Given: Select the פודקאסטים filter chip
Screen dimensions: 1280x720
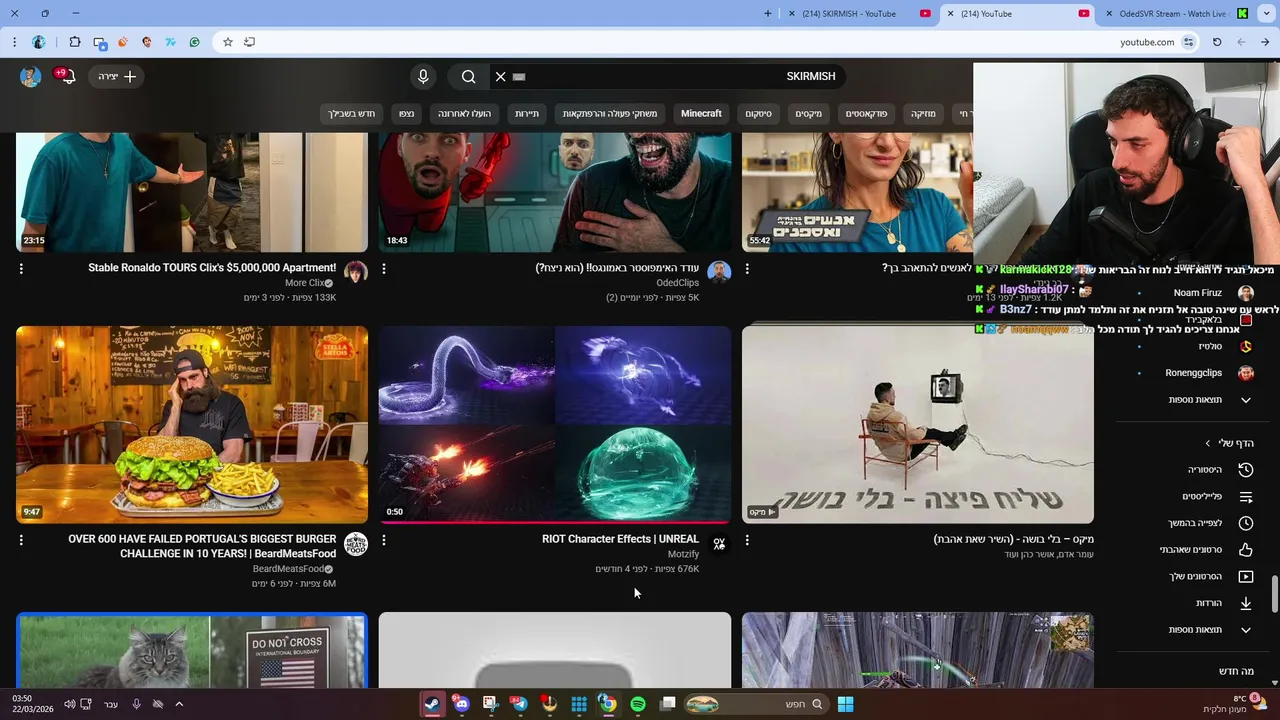Looking at the screenshot, I should [x=866, y=114].
